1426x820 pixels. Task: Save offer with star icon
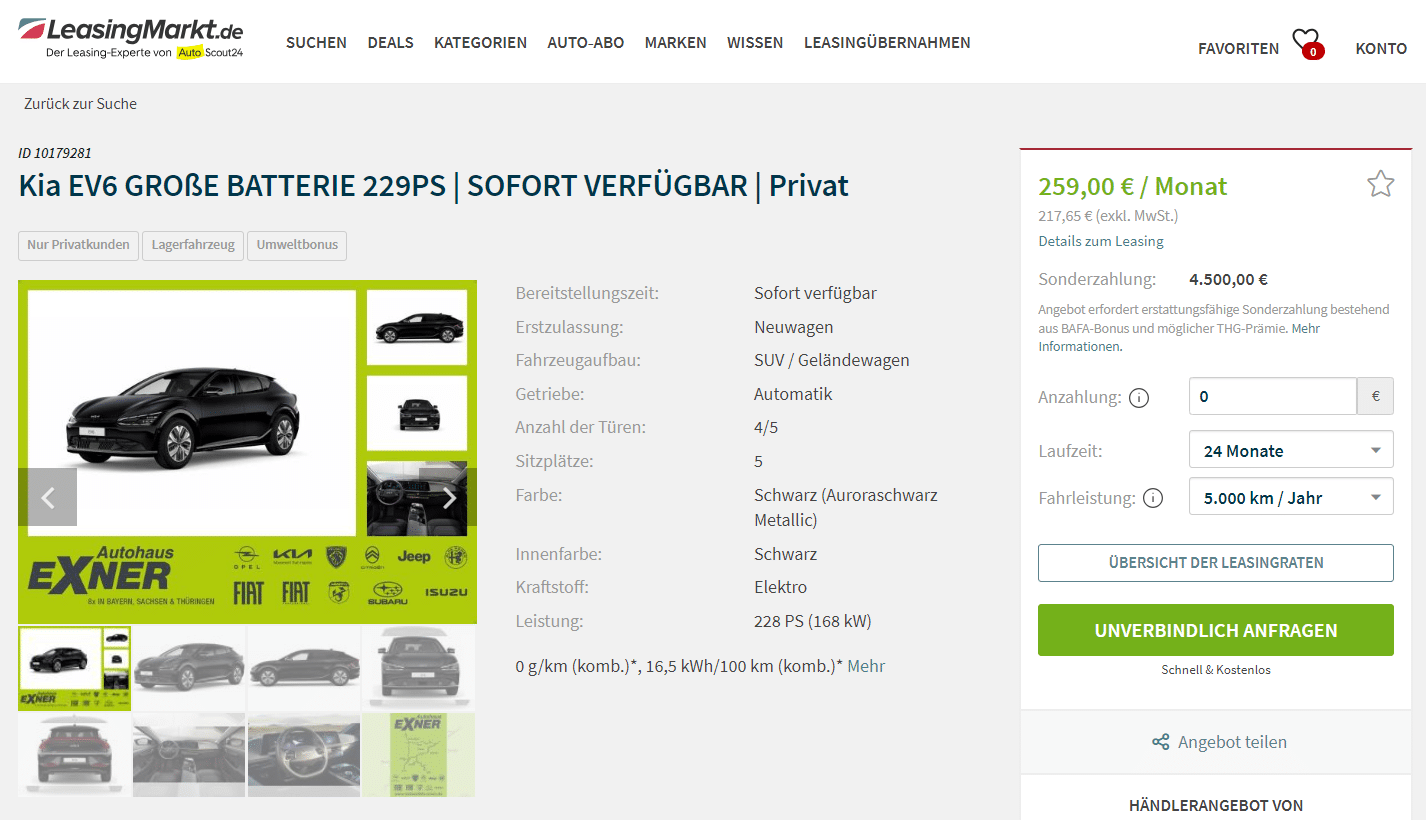pyautogui.click(x=1380, y=184)
